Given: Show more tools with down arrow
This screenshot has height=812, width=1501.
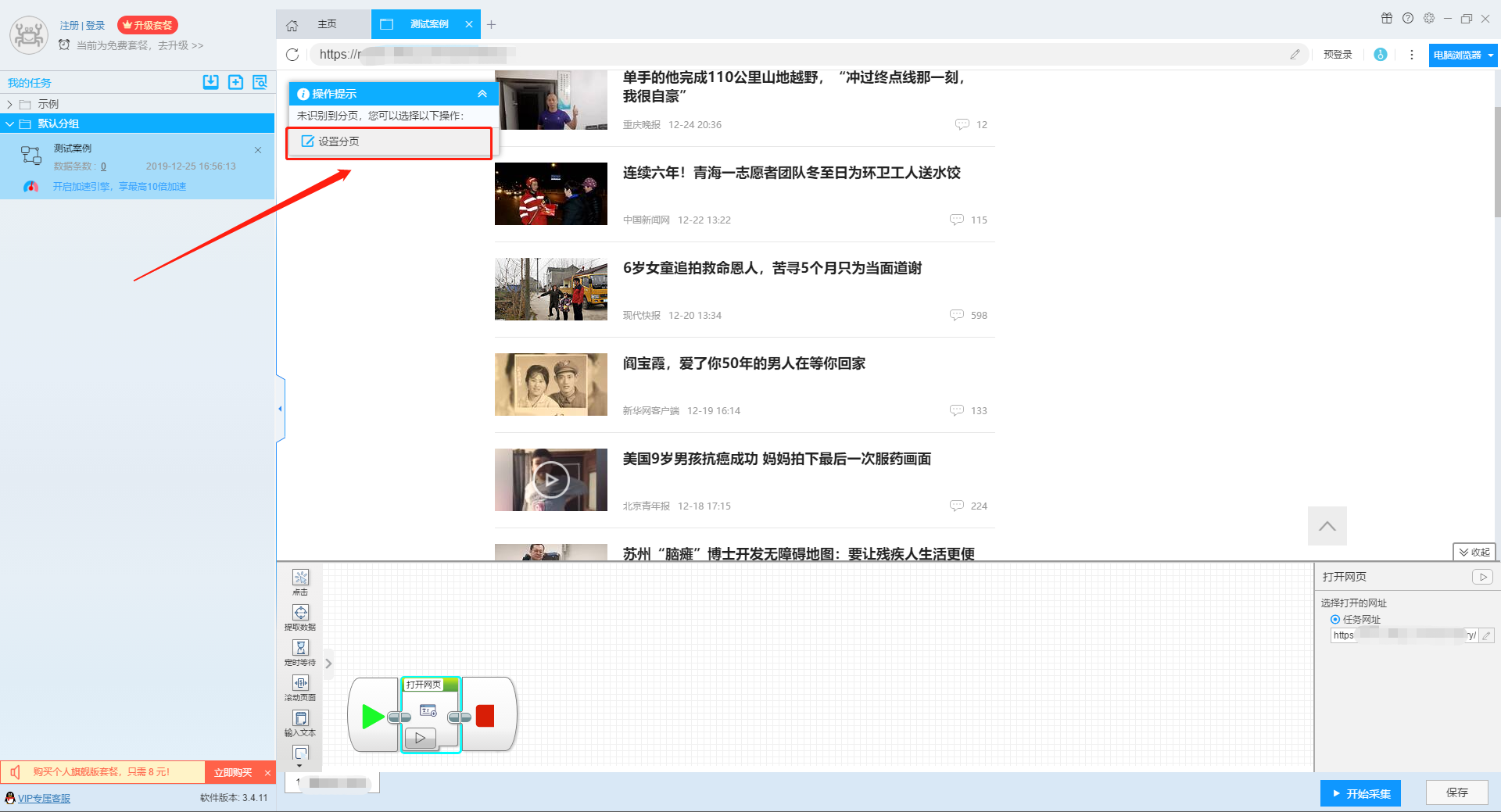Looking at the screenshot, I should pos(299,766).
